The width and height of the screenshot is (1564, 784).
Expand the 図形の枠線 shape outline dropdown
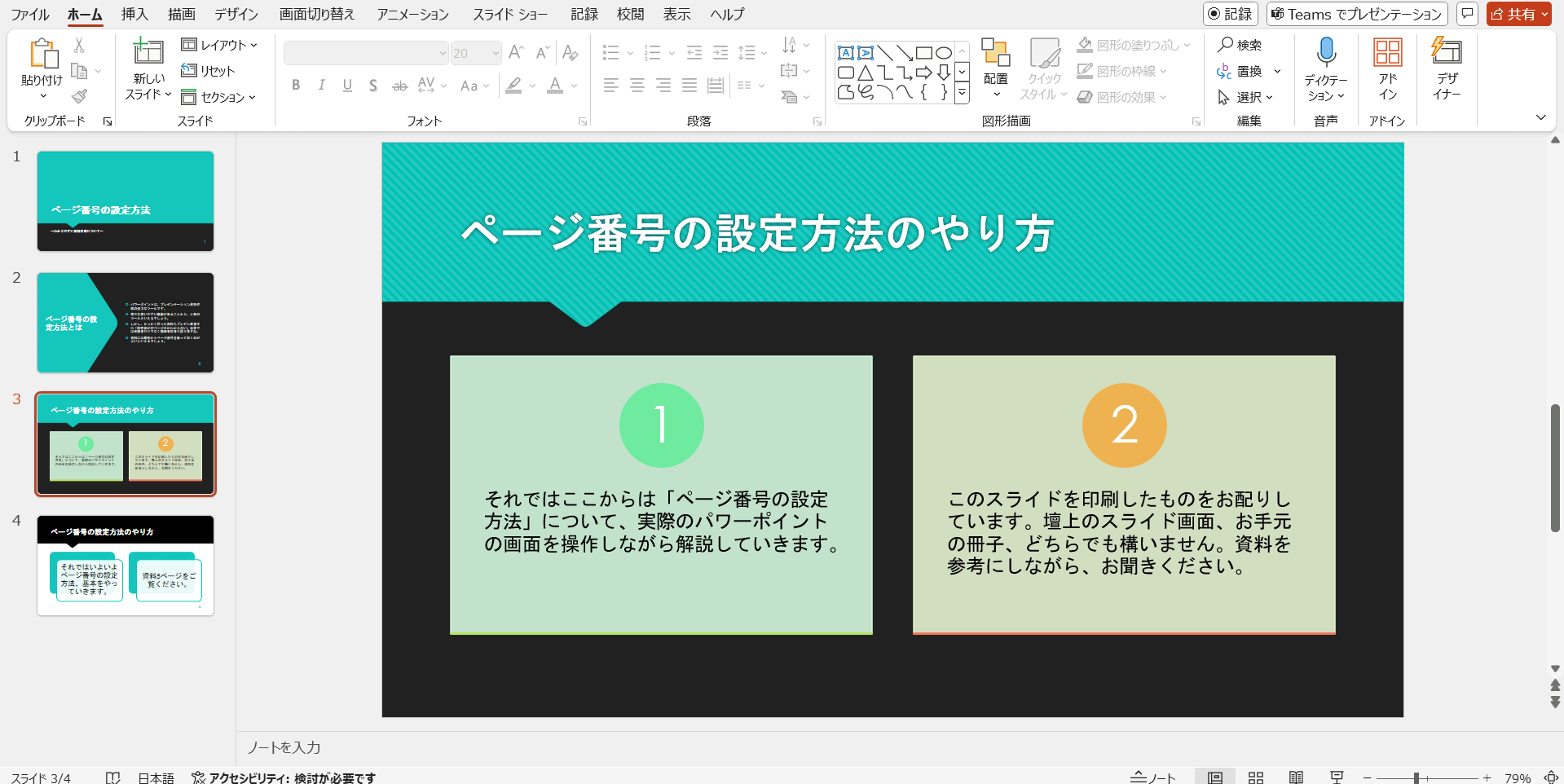(x=1163, y=71)
